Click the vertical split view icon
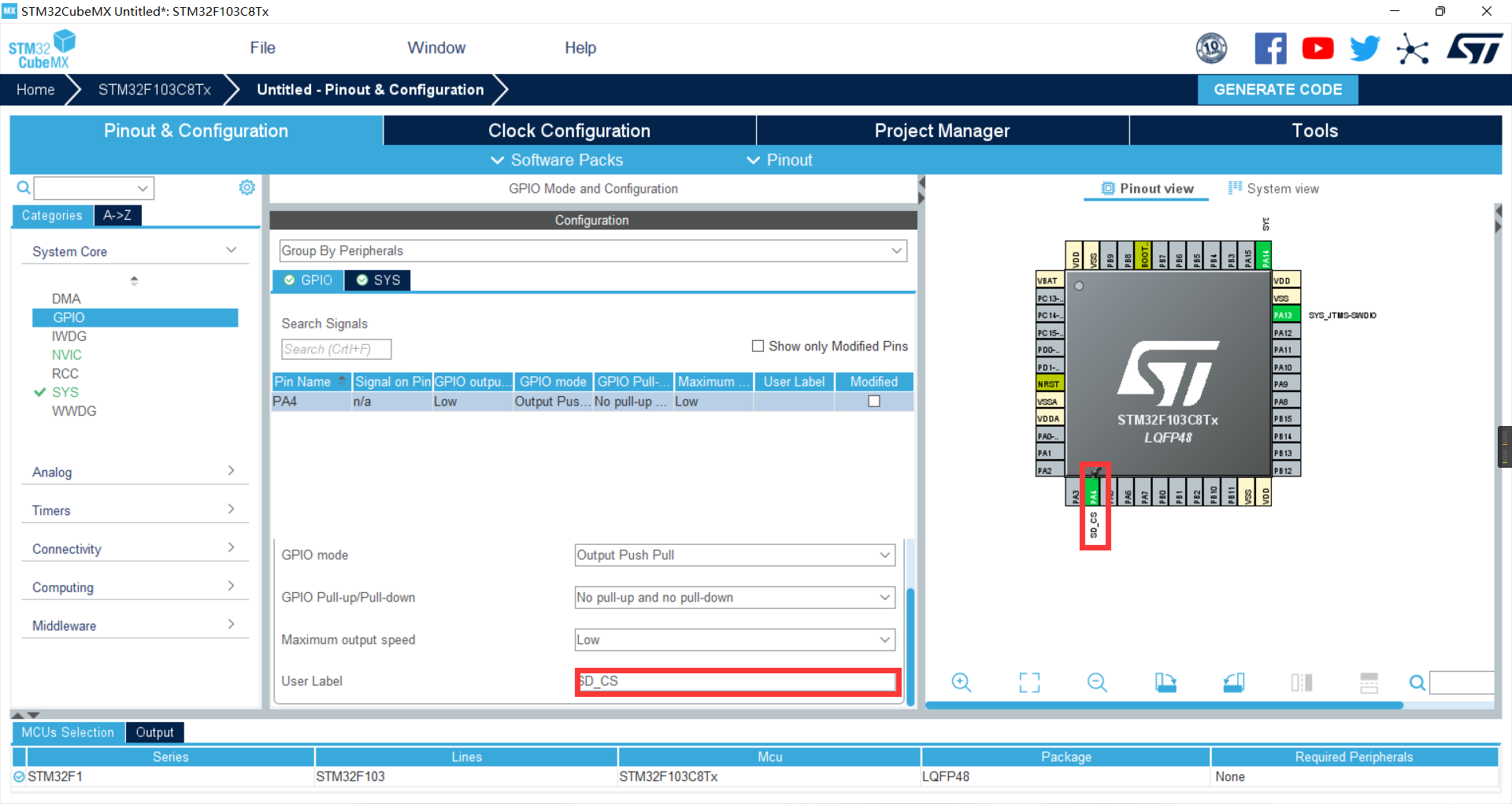The width and height of the screenshot is (1512, 804). [1302, 683]
